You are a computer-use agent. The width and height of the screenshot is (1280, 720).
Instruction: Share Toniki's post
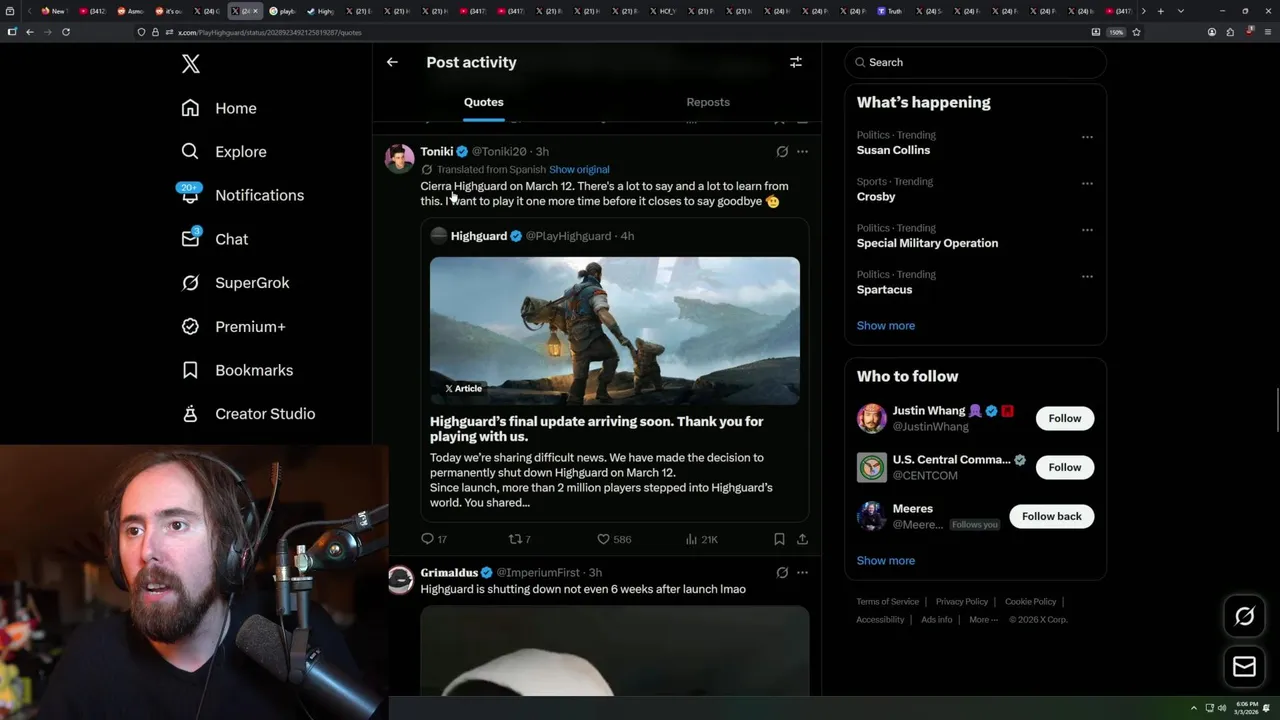point(802,539)
